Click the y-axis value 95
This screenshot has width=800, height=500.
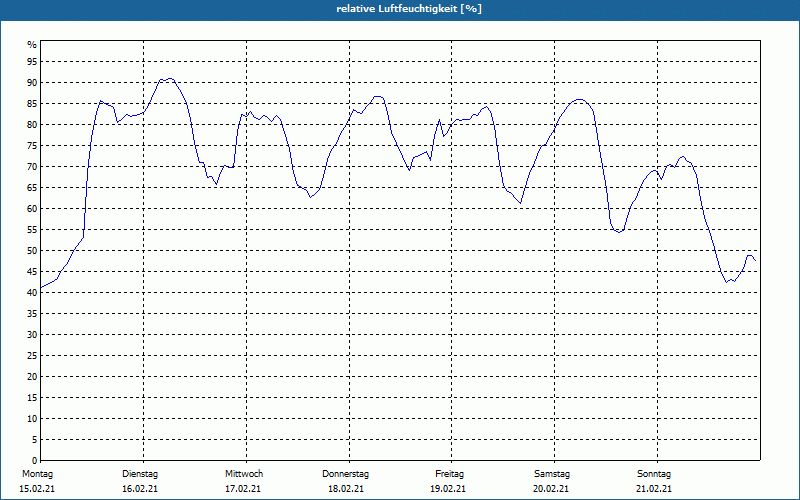coord(32,62)
